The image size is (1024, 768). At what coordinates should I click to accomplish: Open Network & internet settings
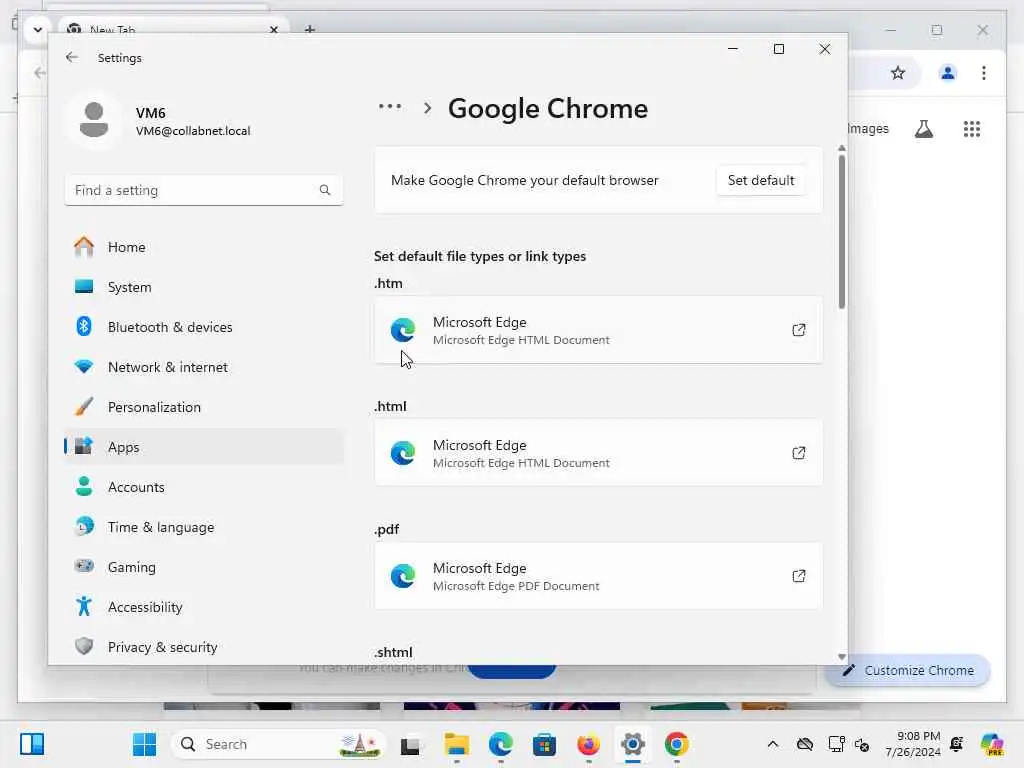(x=204, y=367)
